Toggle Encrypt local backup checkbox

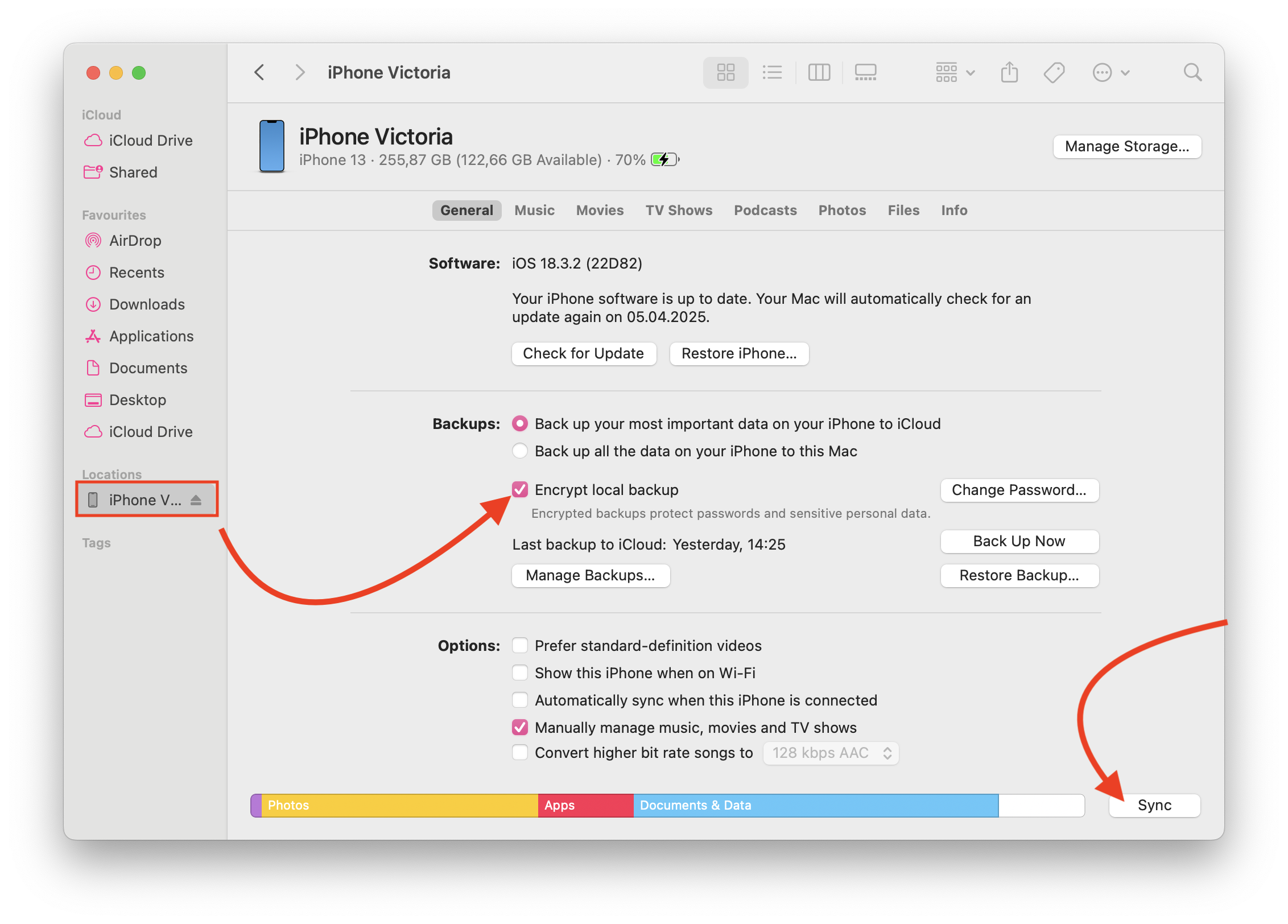tap(519, 489)
